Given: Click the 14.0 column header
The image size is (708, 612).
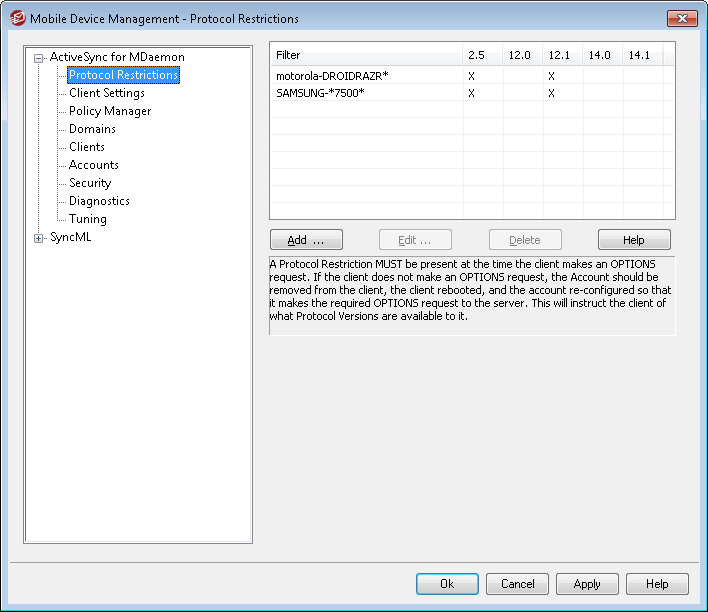Looking at the screenshot, I should (x=602, y=55).
